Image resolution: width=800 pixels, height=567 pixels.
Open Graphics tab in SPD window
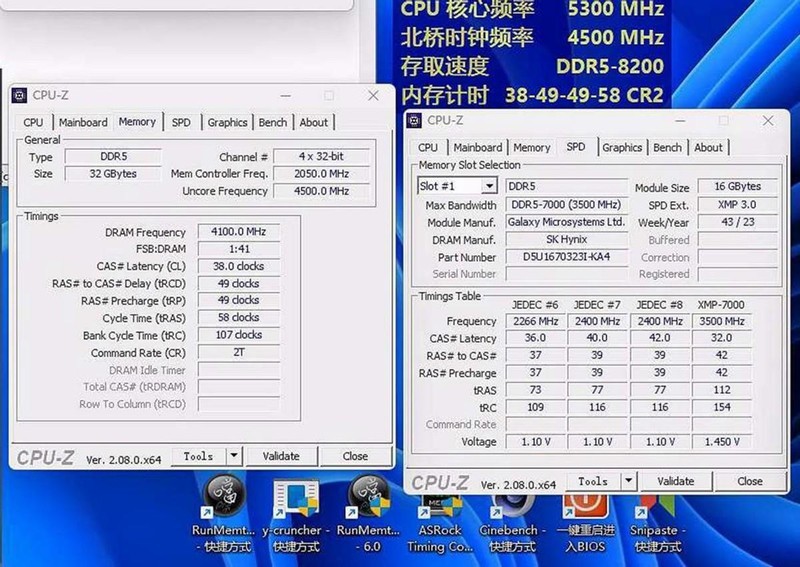(622, 147)
